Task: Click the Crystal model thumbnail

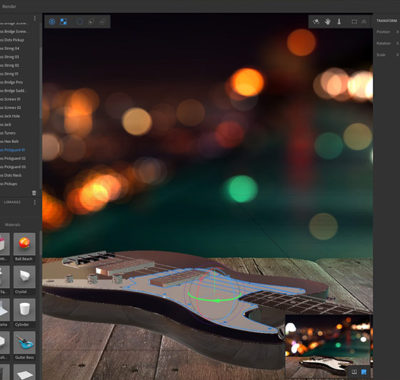Action: click(x=24, y=276)
